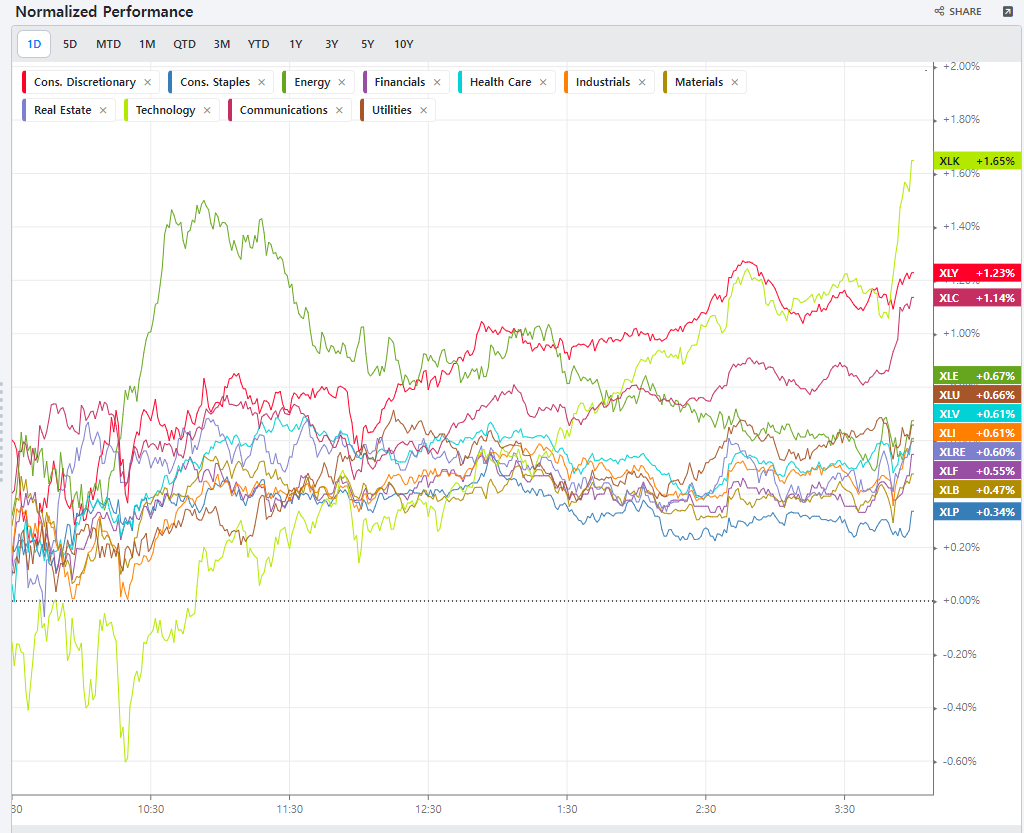
Task: Remove Cons. Discretionary series with its X
Action: 148,83
